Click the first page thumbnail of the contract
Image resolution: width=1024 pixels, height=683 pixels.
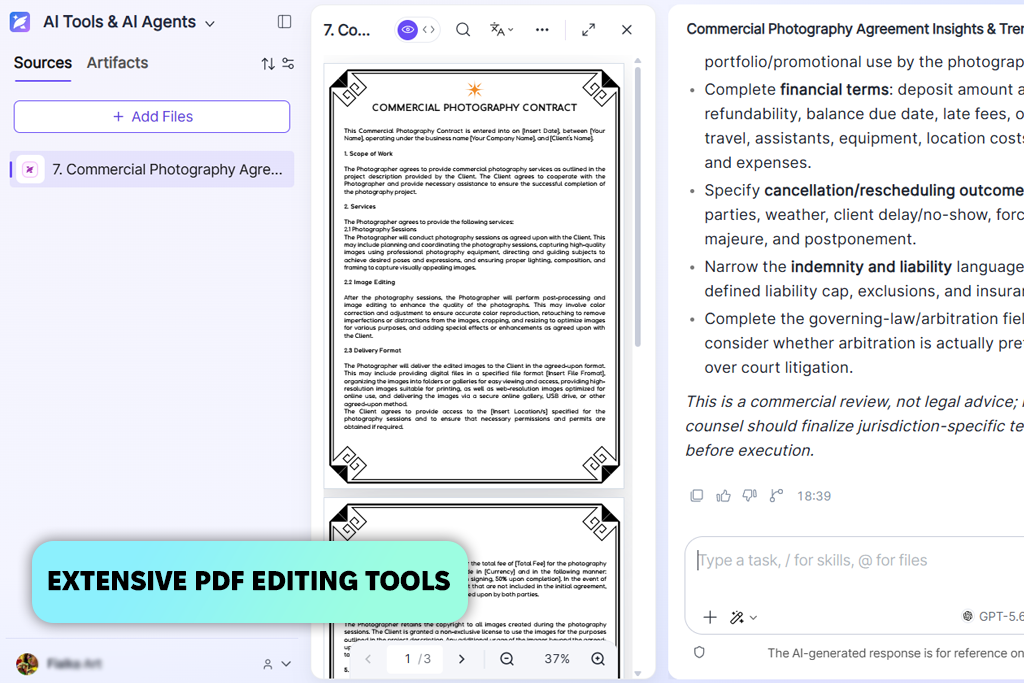click(474, 276)
